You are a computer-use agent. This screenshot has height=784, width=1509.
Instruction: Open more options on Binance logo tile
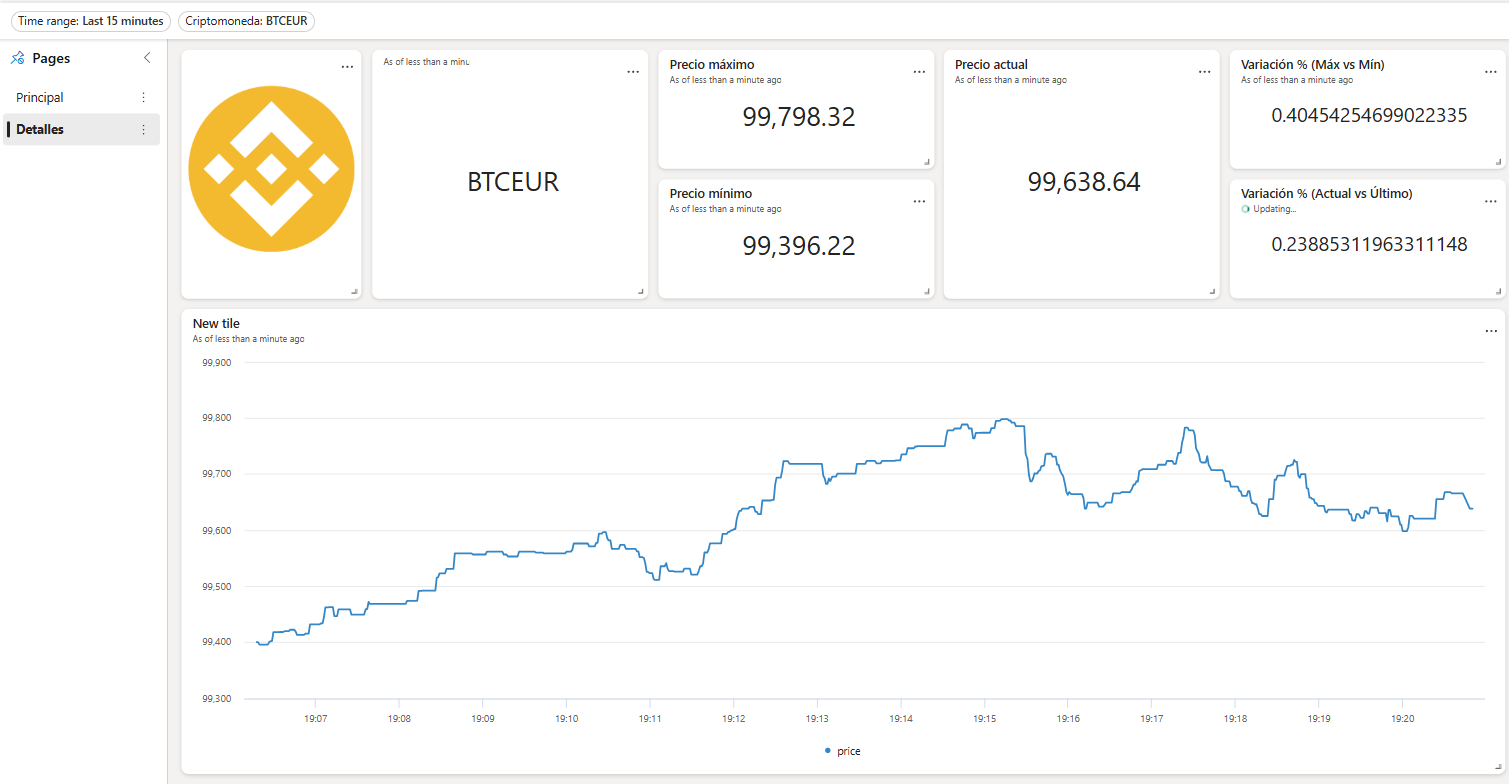click(347, 67)
